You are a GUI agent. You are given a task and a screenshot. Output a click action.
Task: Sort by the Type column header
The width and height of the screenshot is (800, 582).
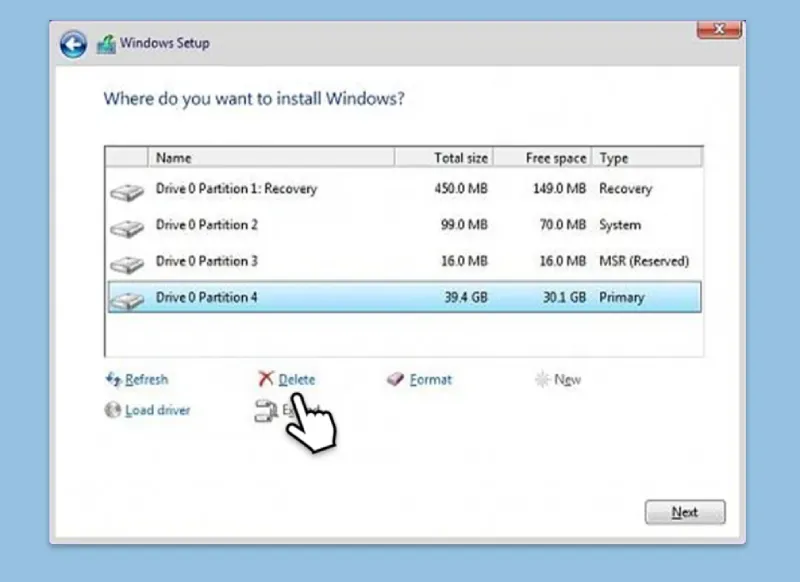coord(647,158)
